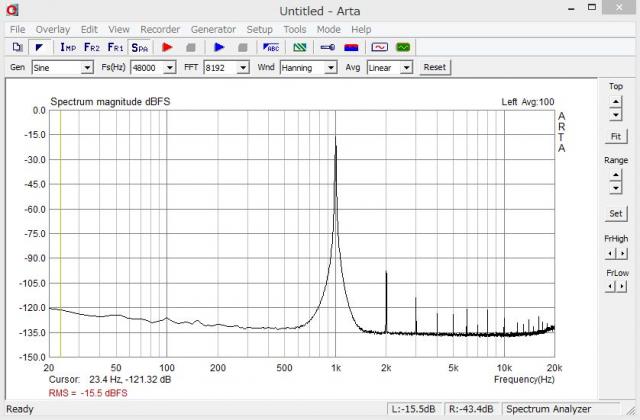Click the FrHigh left arrow
The image size is (640, 420).
(610, 253)
